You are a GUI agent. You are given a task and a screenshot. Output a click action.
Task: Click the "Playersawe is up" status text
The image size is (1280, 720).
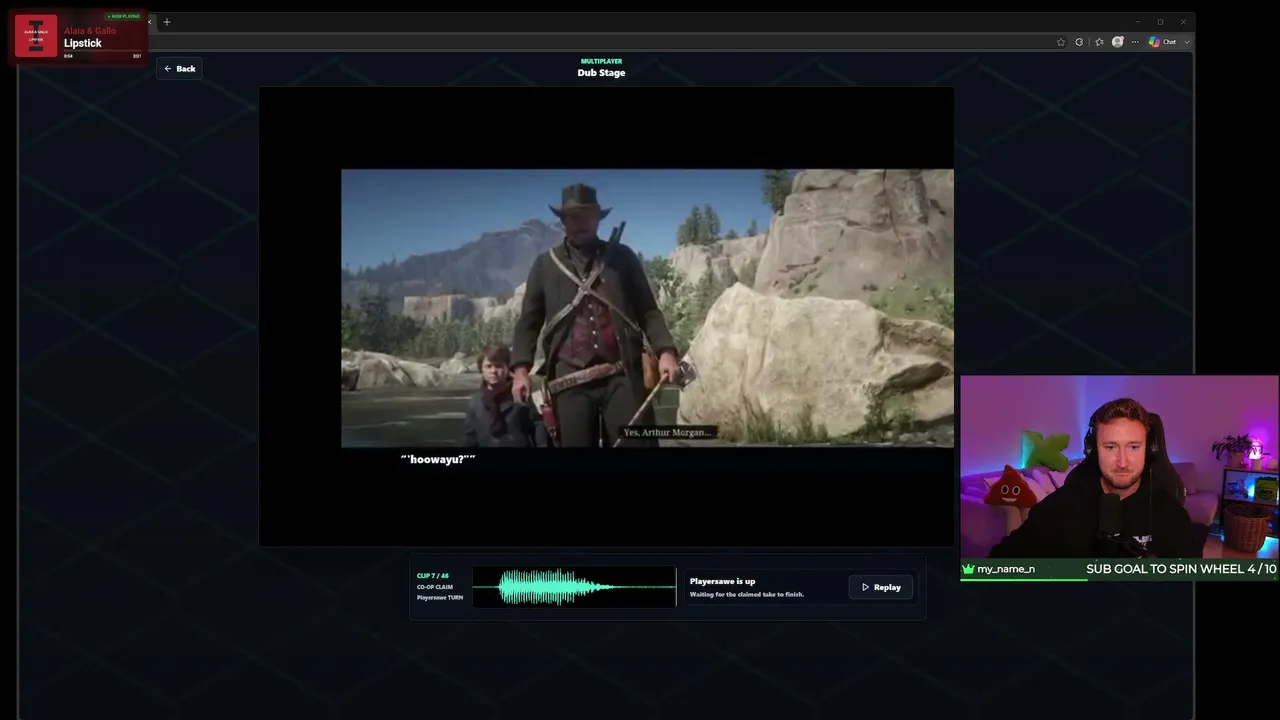(722, 581)
